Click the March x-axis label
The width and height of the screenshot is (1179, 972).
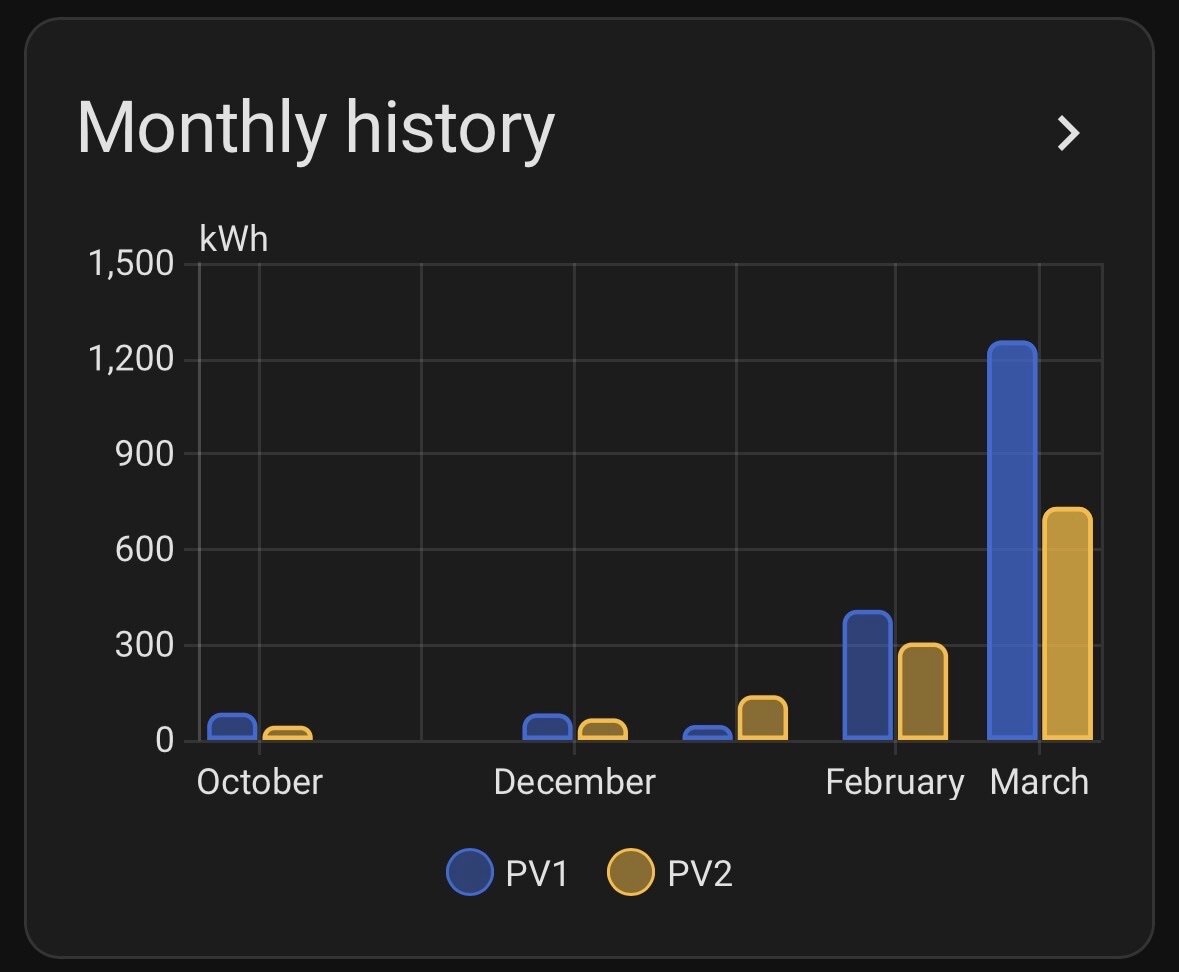click(1039, 781)
